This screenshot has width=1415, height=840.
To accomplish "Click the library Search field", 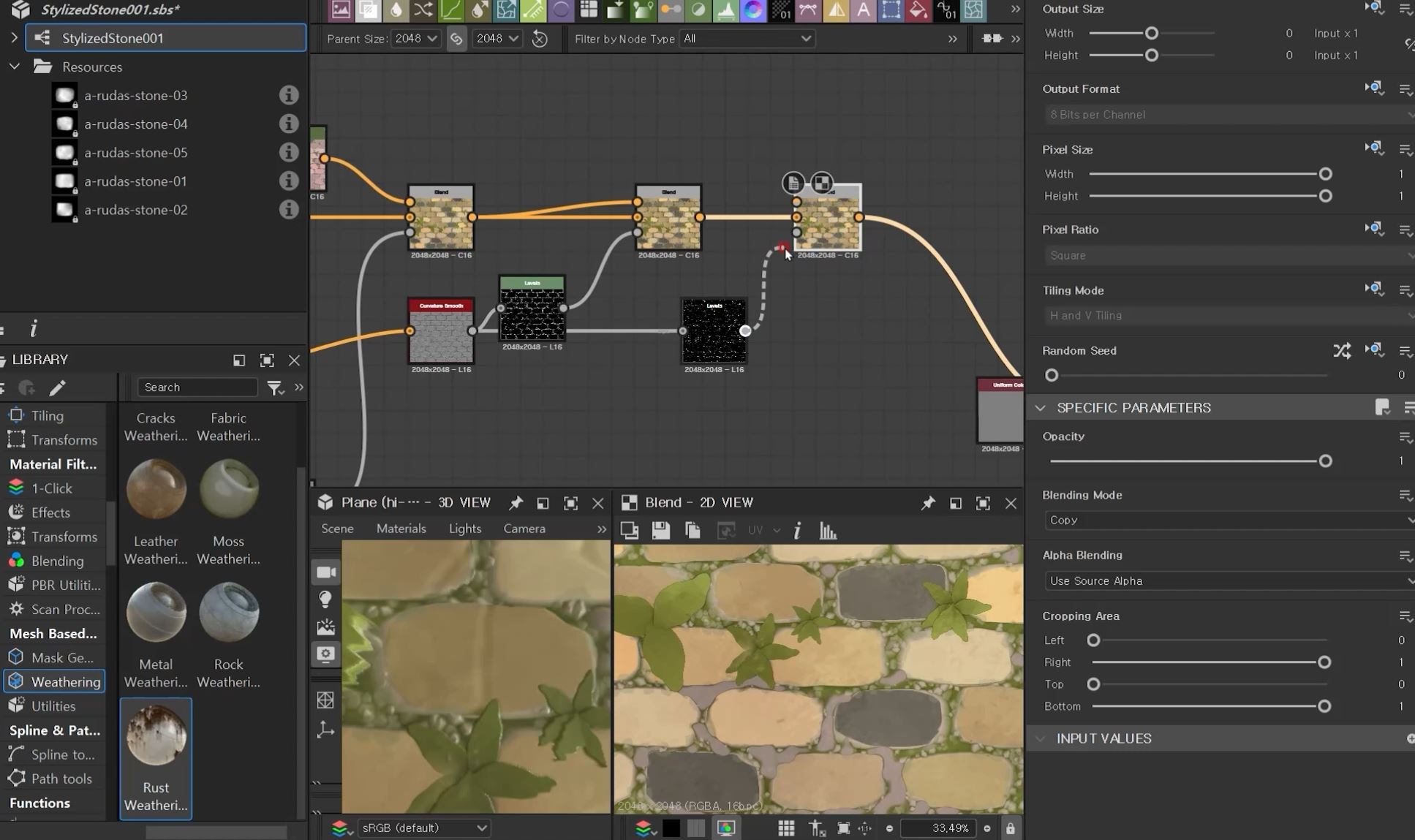I will coord(197,387).
